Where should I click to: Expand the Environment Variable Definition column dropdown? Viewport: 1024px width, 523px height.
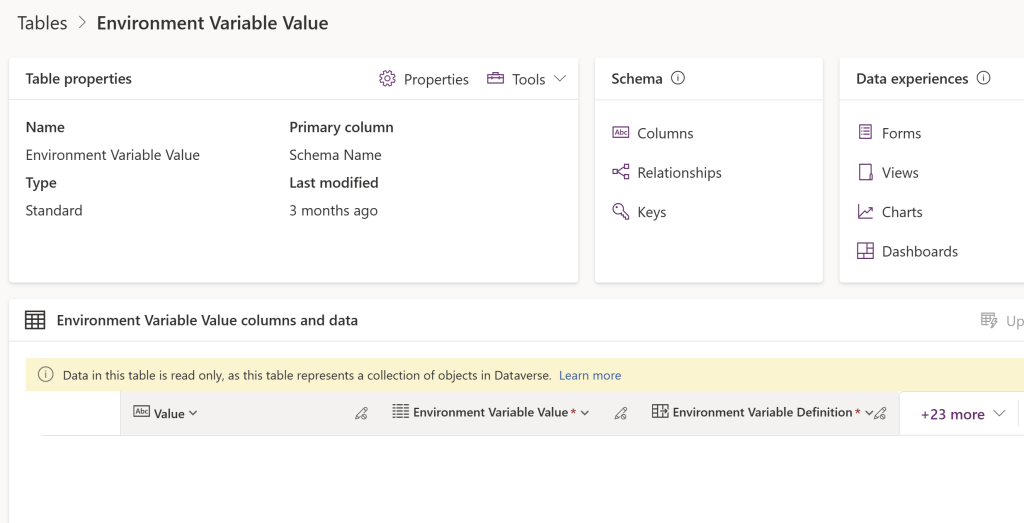coord(868,413)
